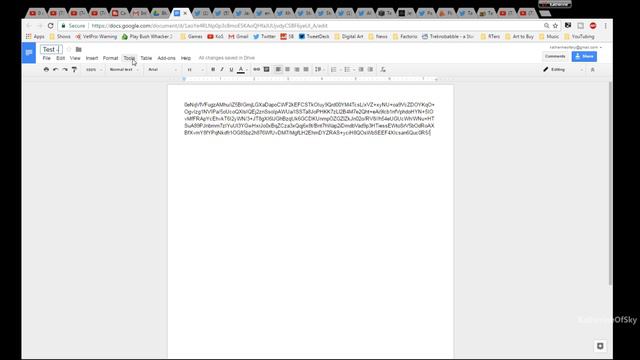
Task: Toggle bold formatting
Action: click(213, 70)
